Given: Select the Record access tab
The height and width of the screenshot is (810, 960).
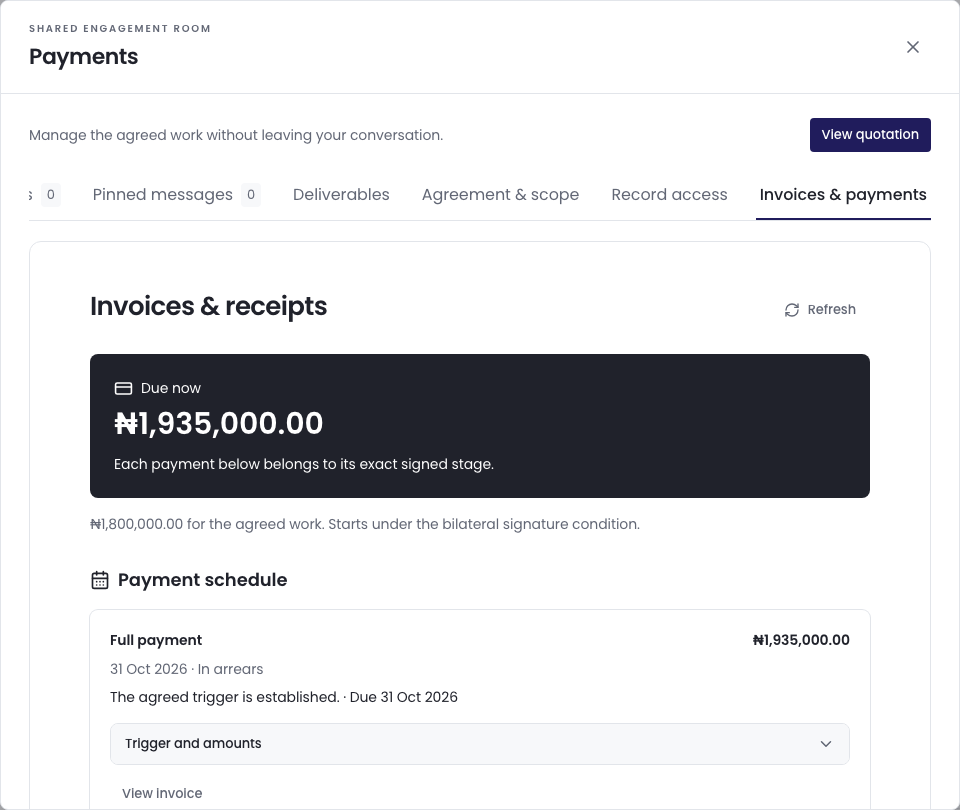Looking at the screenshot, I should pos(669,195).
